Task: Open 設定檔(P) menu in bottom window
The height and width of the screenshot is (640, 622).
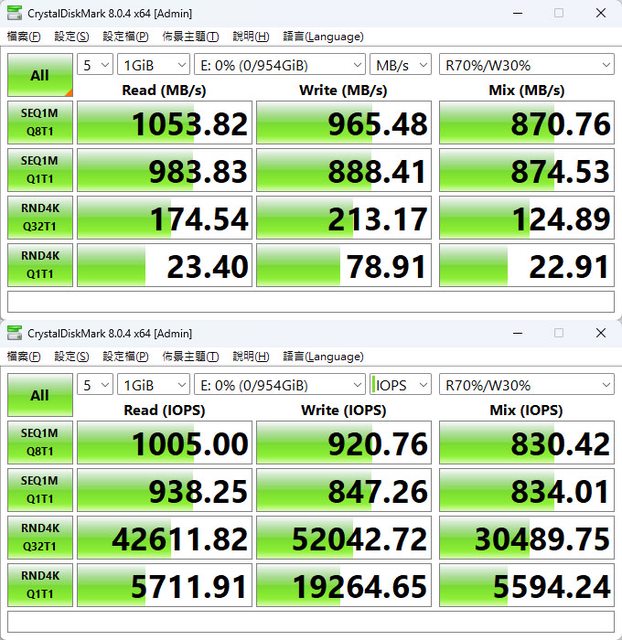Action: (125, 356)
